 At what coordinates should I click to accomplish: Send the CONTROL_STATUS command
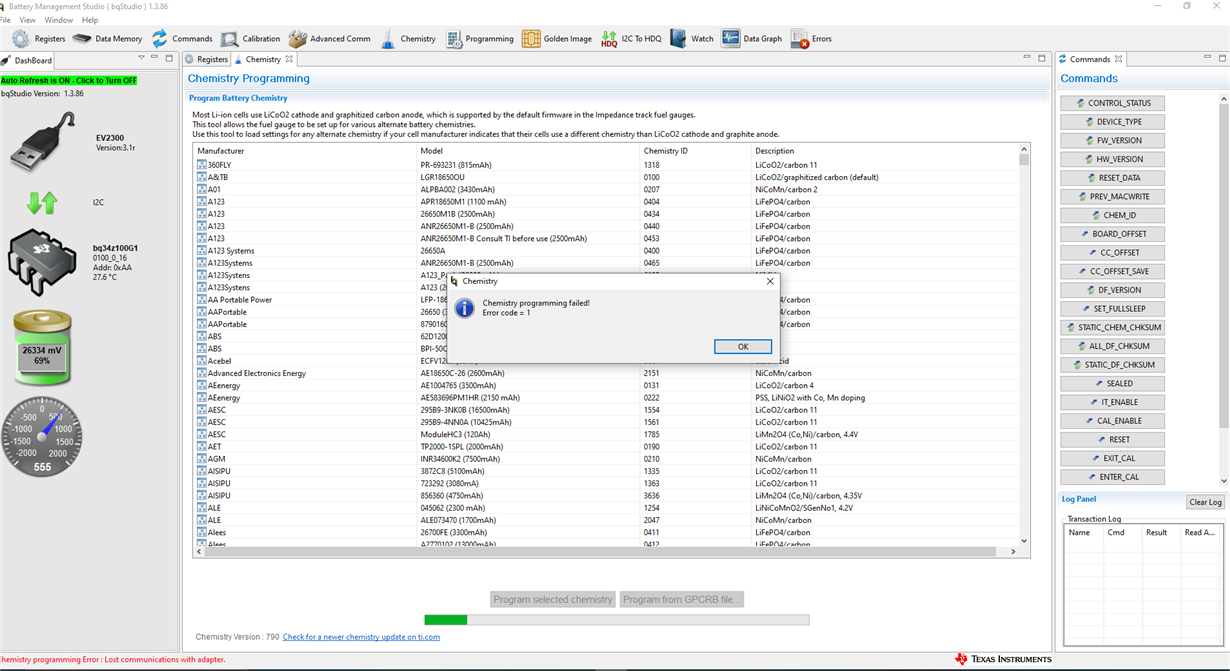pyautogui.click(x=1112, y=103)
